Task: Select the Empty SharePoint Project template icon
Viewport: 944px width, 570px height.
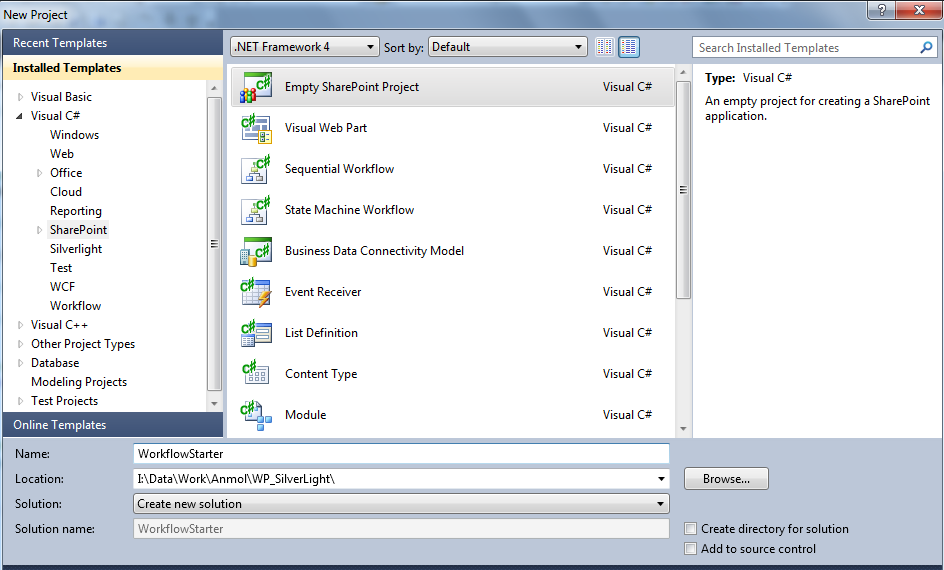Action: [256, 87]
